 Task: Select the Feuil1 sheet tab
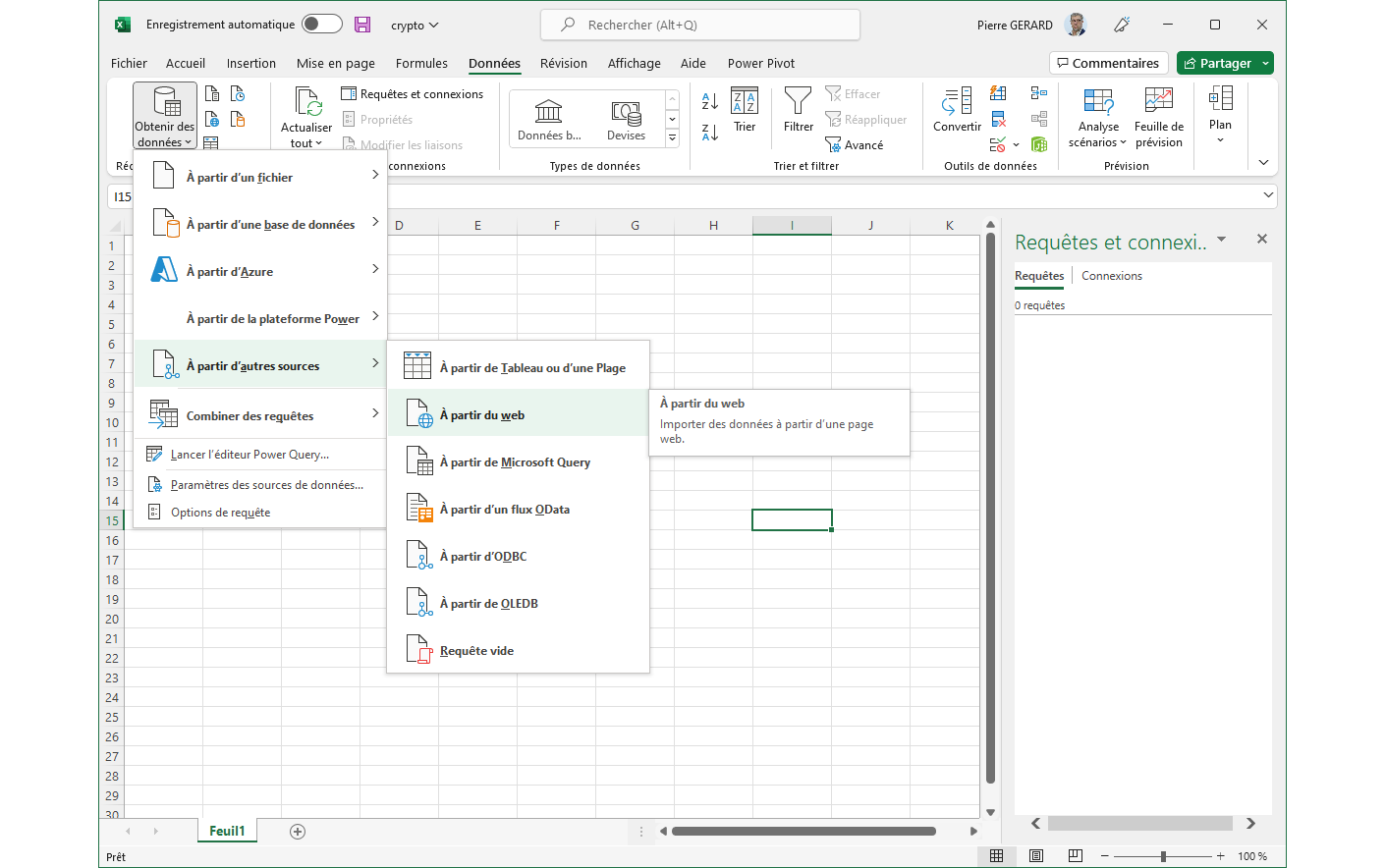click(x=227, y=830)
